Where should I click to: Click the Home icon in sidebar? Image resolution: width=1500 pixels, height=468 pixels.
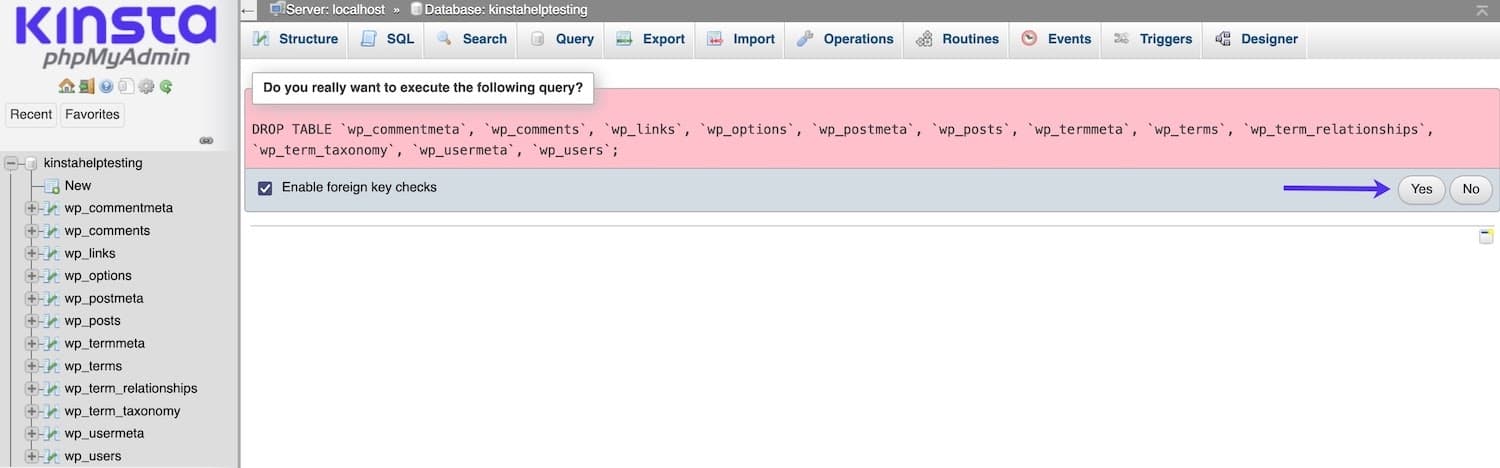pyautogui.click(x=66, y=87)
